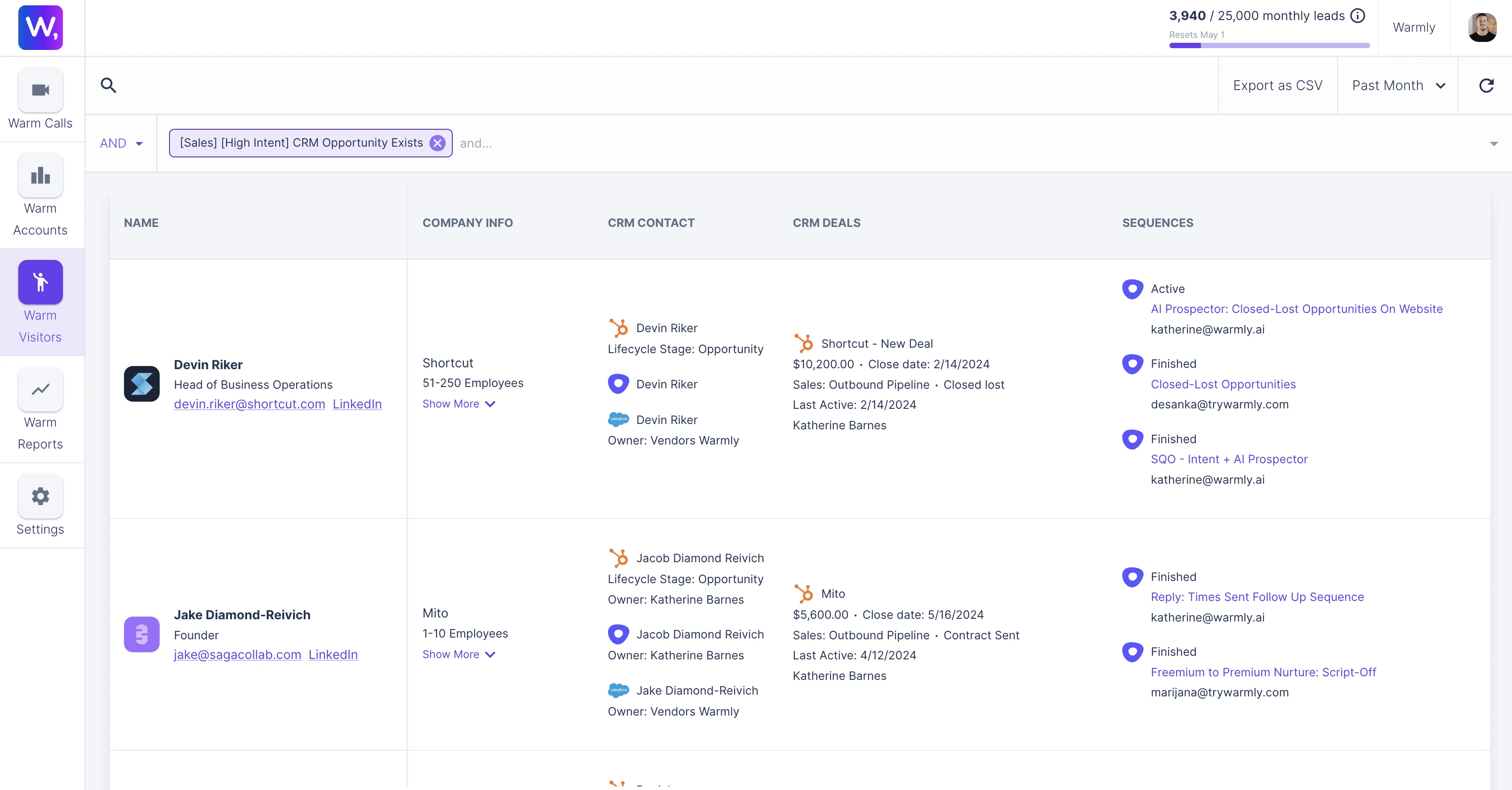Click the monthly leads info icon
Screen dimensions: 1512x790
[x=1358, y=16]
